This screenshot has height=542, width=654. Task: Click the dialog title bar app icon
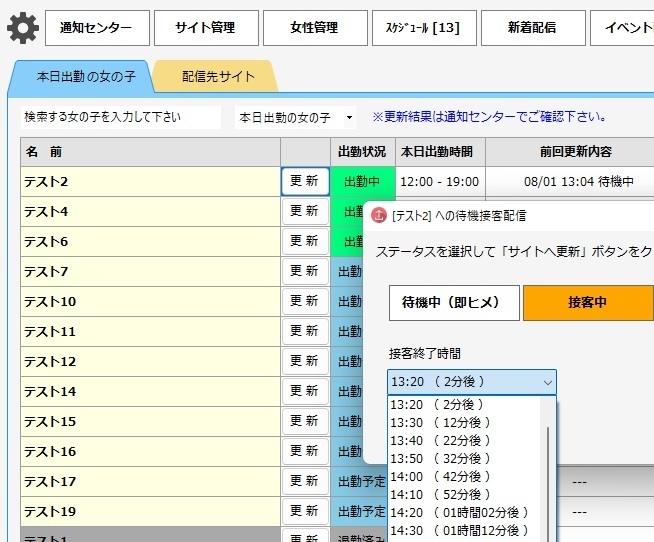pos(380,215)
